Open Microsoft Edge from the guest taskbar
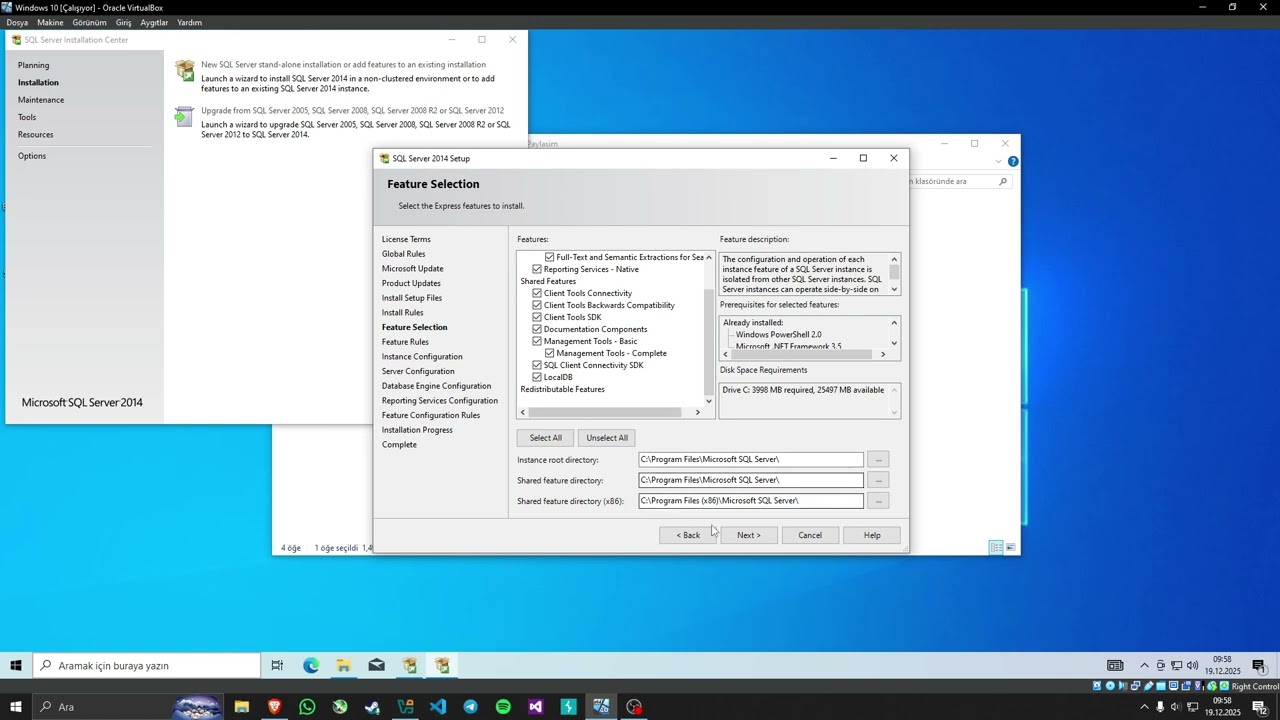This screenshot has height=720, width=1280. [x=311, y=666]
